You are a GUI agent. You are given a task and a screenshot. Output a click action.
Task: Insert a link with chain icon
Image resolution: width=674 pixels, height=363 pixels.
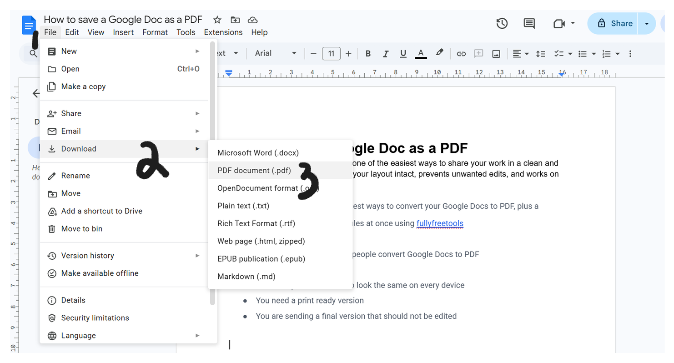tap(461, 54)
